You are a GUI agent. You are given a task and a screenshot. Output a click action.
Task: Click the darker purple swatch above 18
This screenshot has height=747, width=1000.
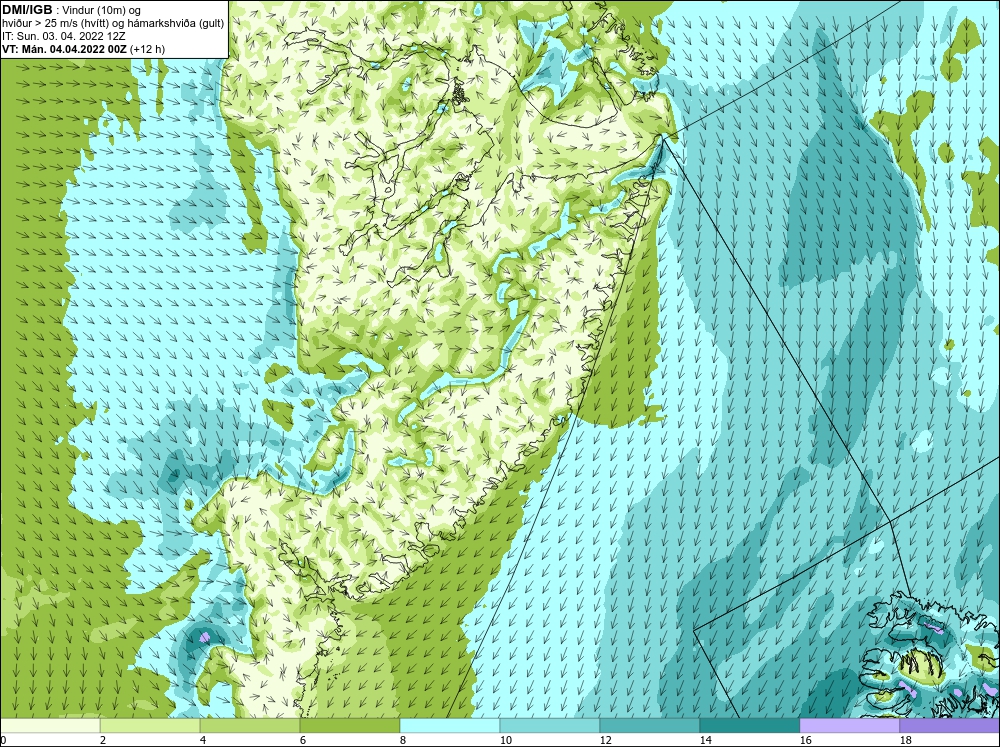(950, 726)
